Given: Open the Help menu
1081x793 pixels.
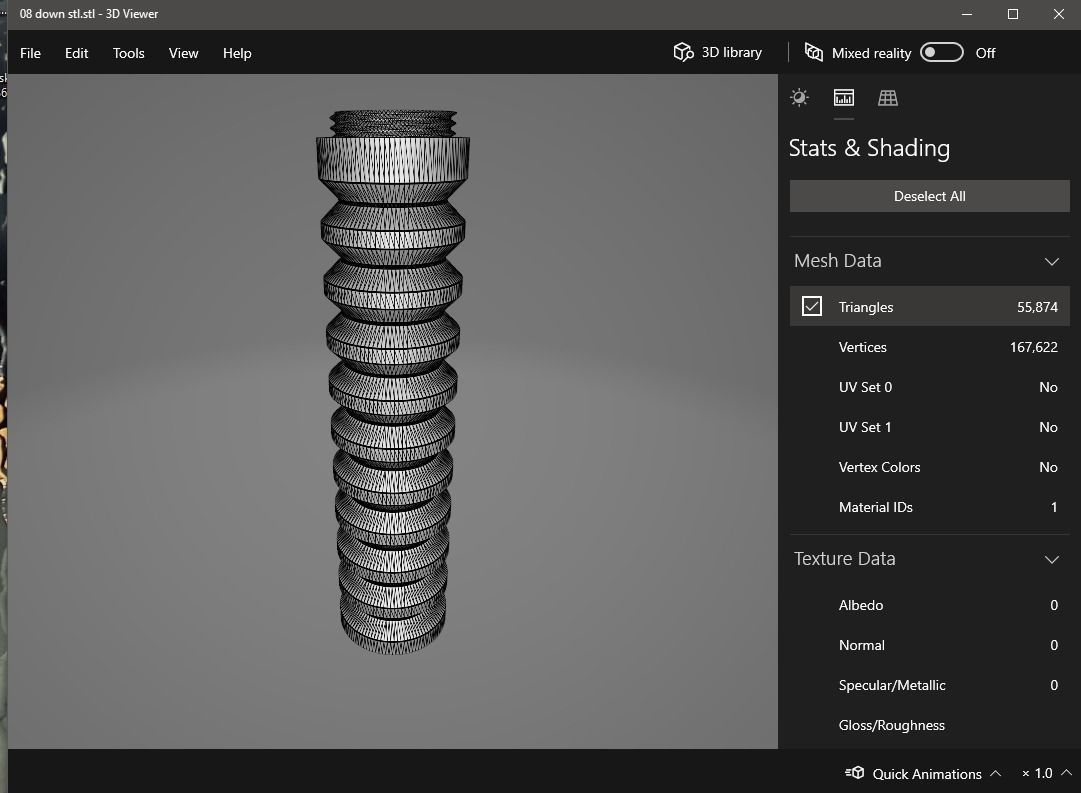Looking at the screenshot, I should point(237,53).
